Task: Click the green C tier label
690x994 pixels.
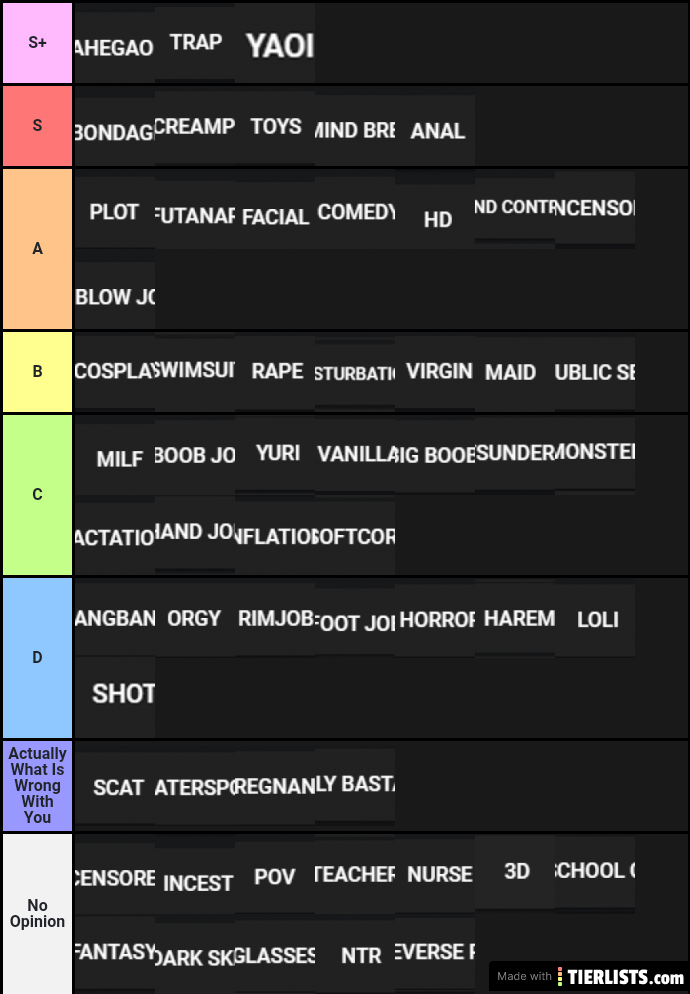Action: [37, 494]
